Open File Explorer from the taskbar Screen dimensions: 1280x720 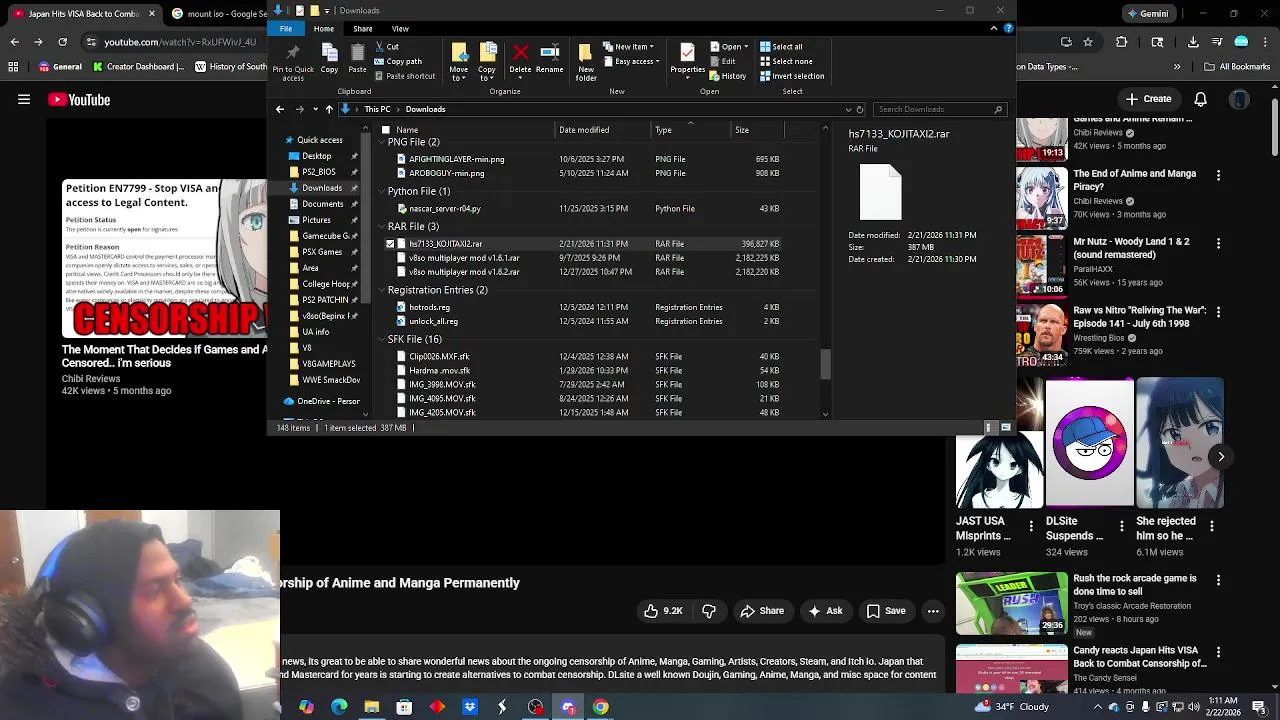[372, 707]
